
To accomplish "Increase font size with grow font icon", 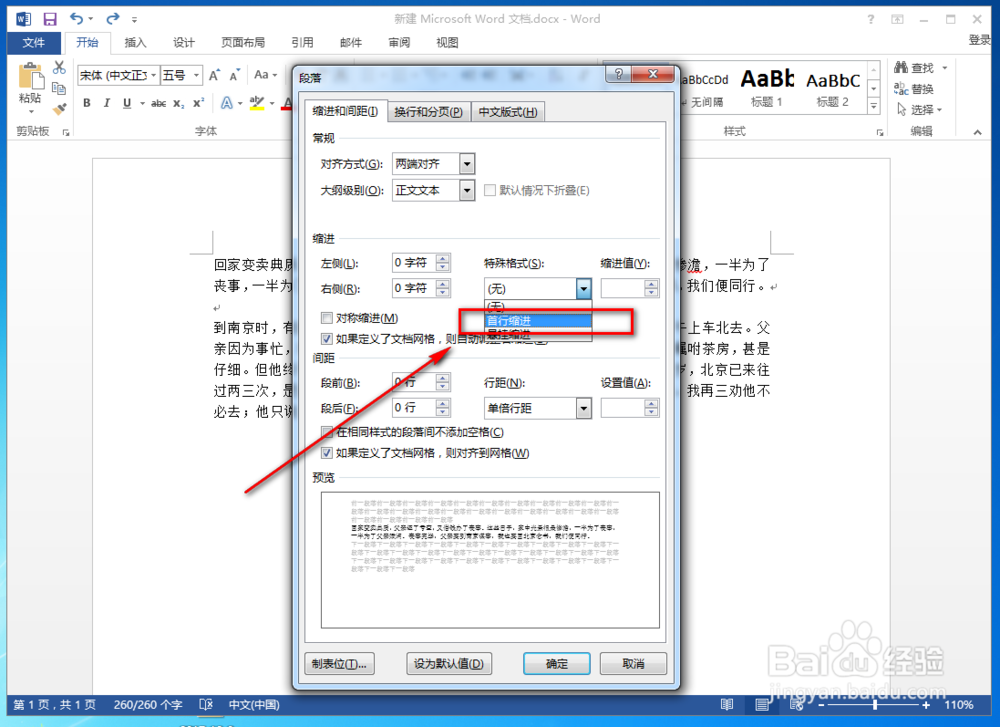I will [x=214, y=75].
